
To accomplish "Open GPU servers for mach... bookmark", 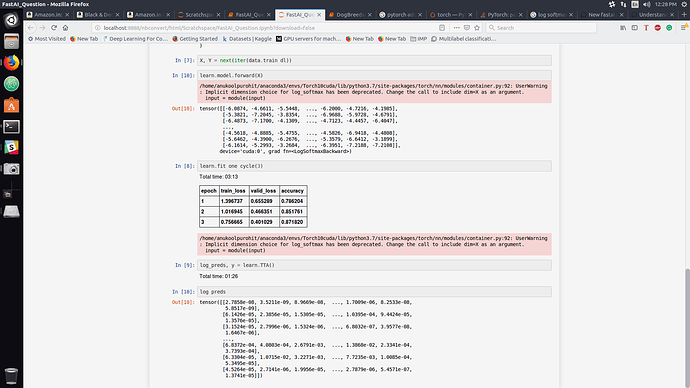I will click(308, 39).
